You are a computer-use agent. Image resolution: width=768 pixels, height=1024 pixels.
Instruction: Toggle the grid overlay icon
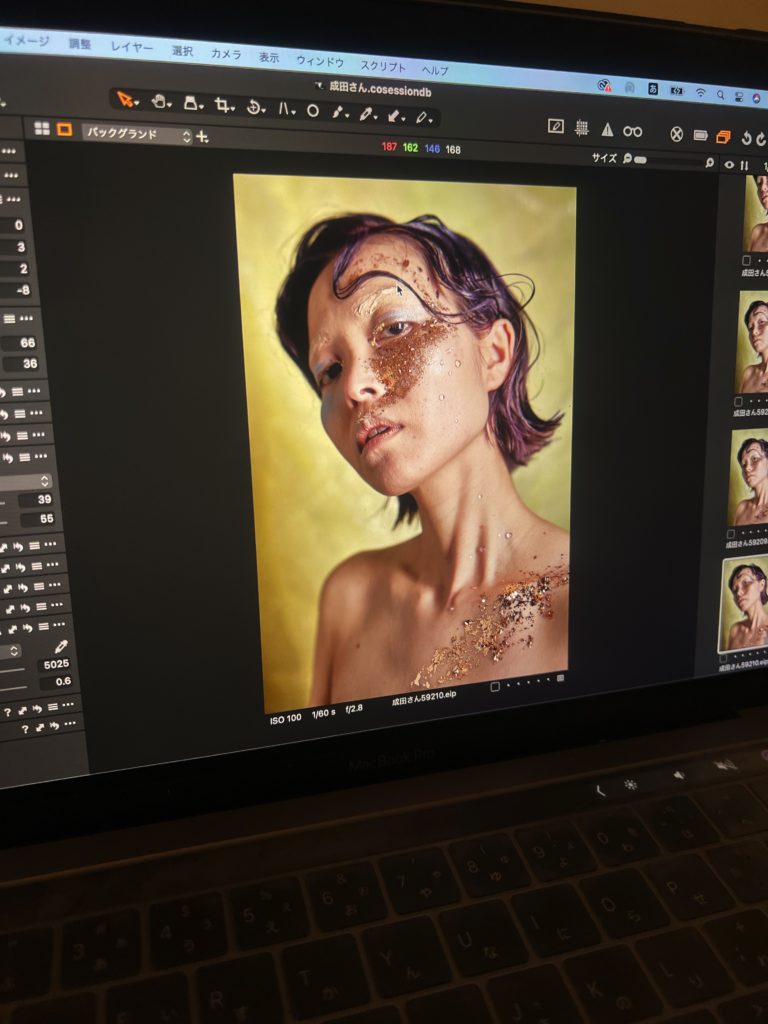(x=581, y=128)
